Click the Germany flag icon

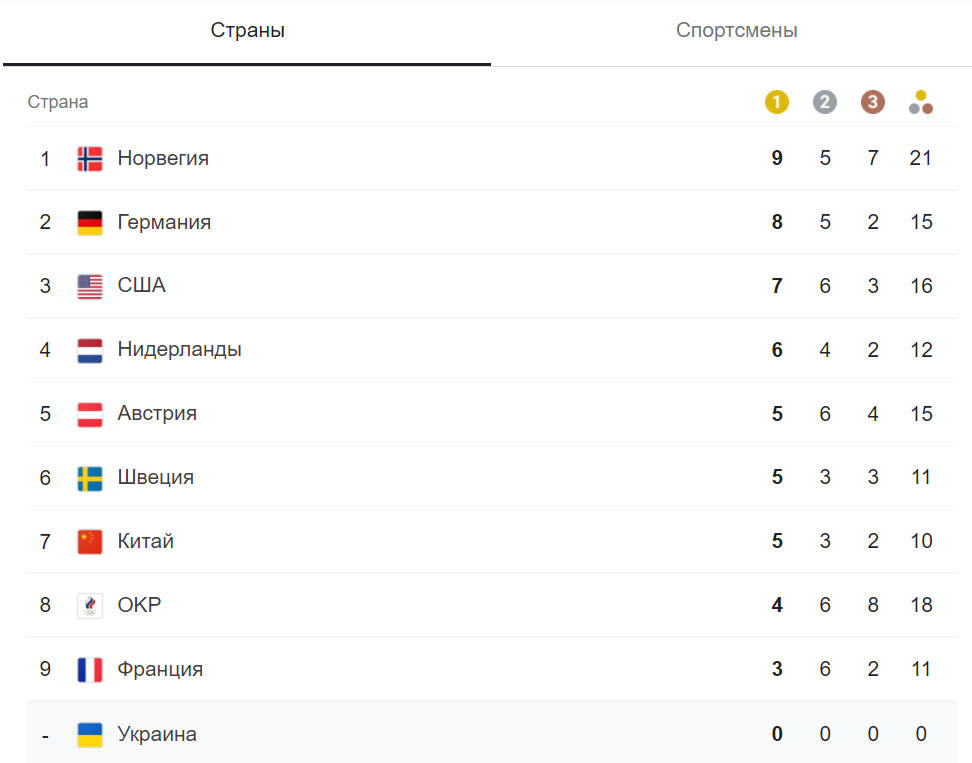90,222
